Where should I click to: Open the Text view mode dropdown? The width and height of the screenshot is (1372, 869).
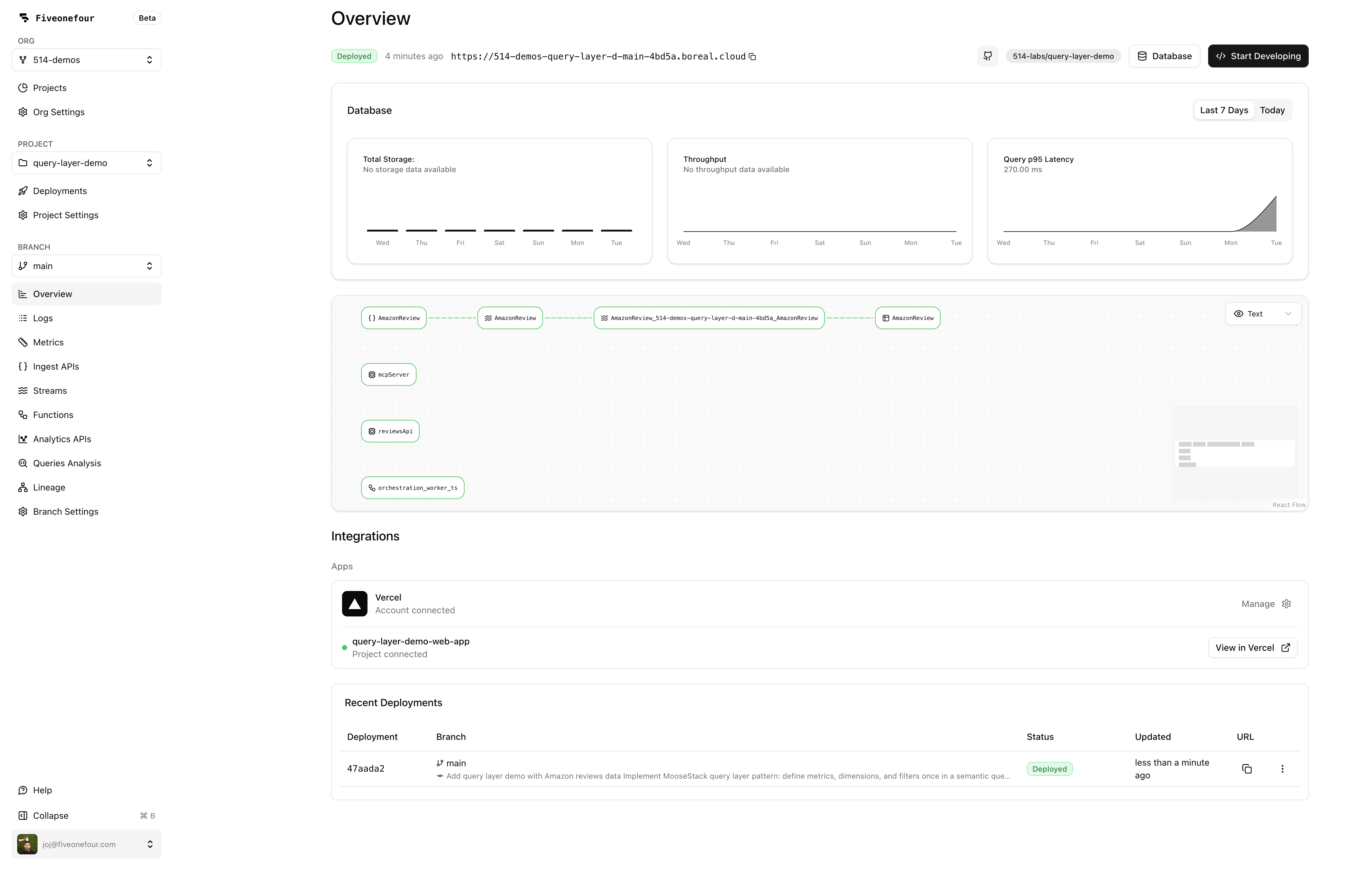(1263, 314)
